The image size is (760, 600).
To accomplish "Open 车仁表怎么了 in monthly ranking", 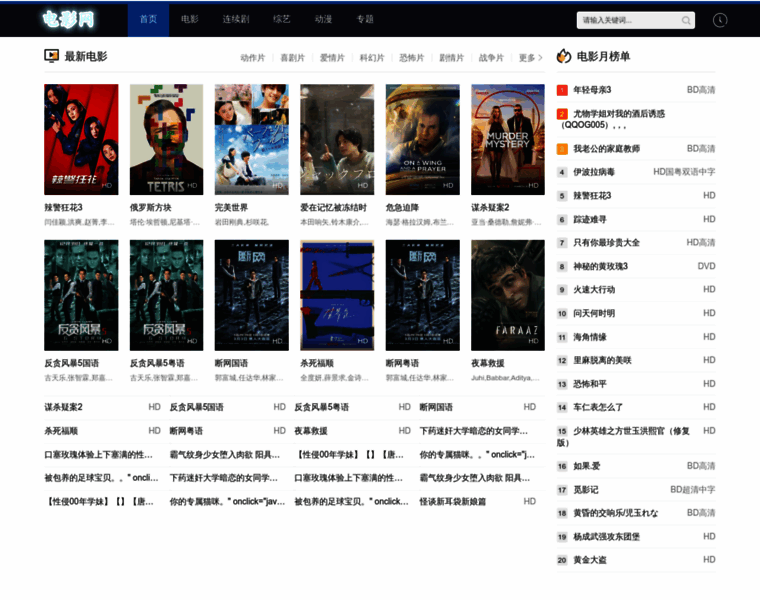I will (598, 408).
